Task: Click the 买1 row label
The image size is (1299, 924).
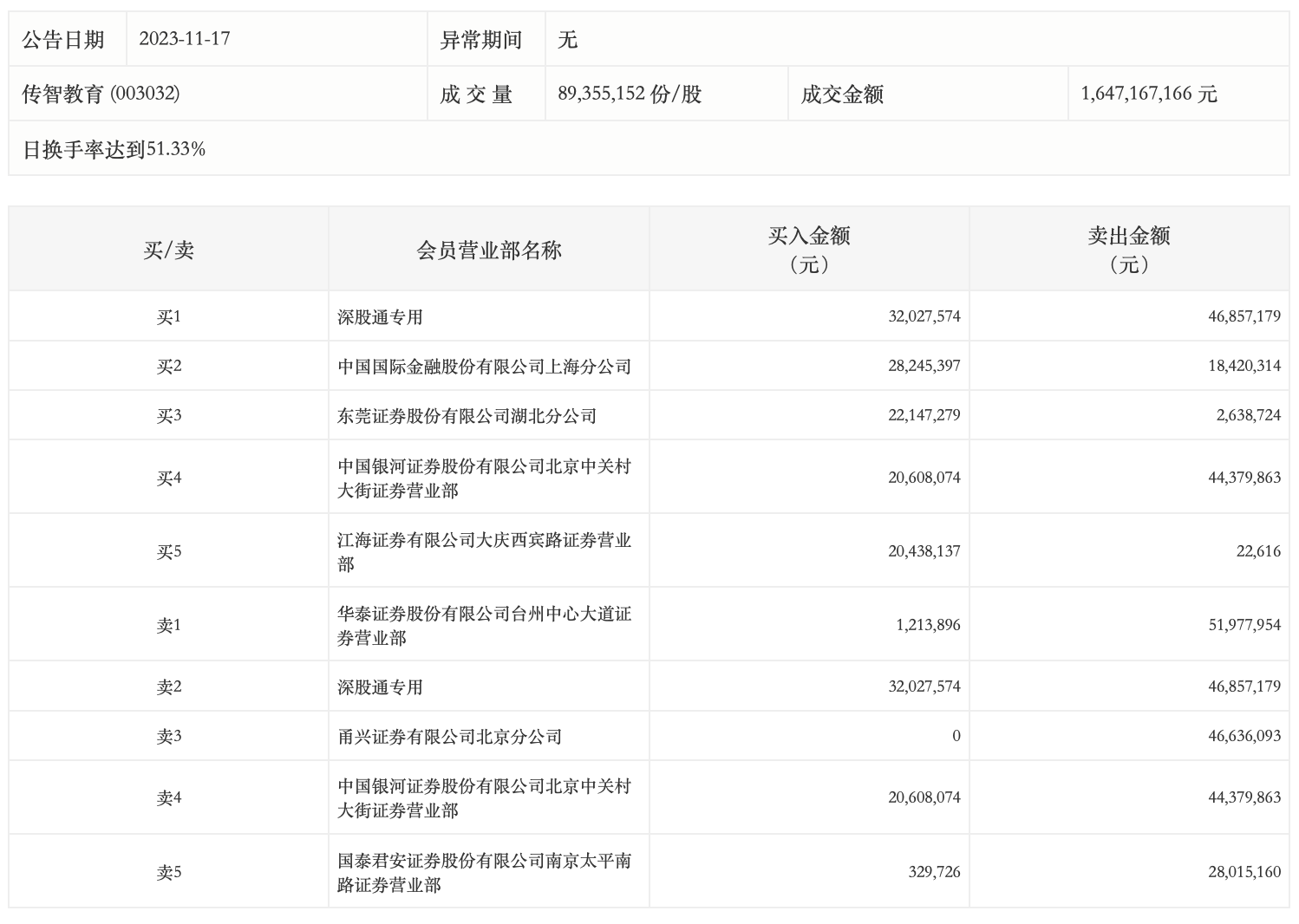Action: (x=168, y=317)
